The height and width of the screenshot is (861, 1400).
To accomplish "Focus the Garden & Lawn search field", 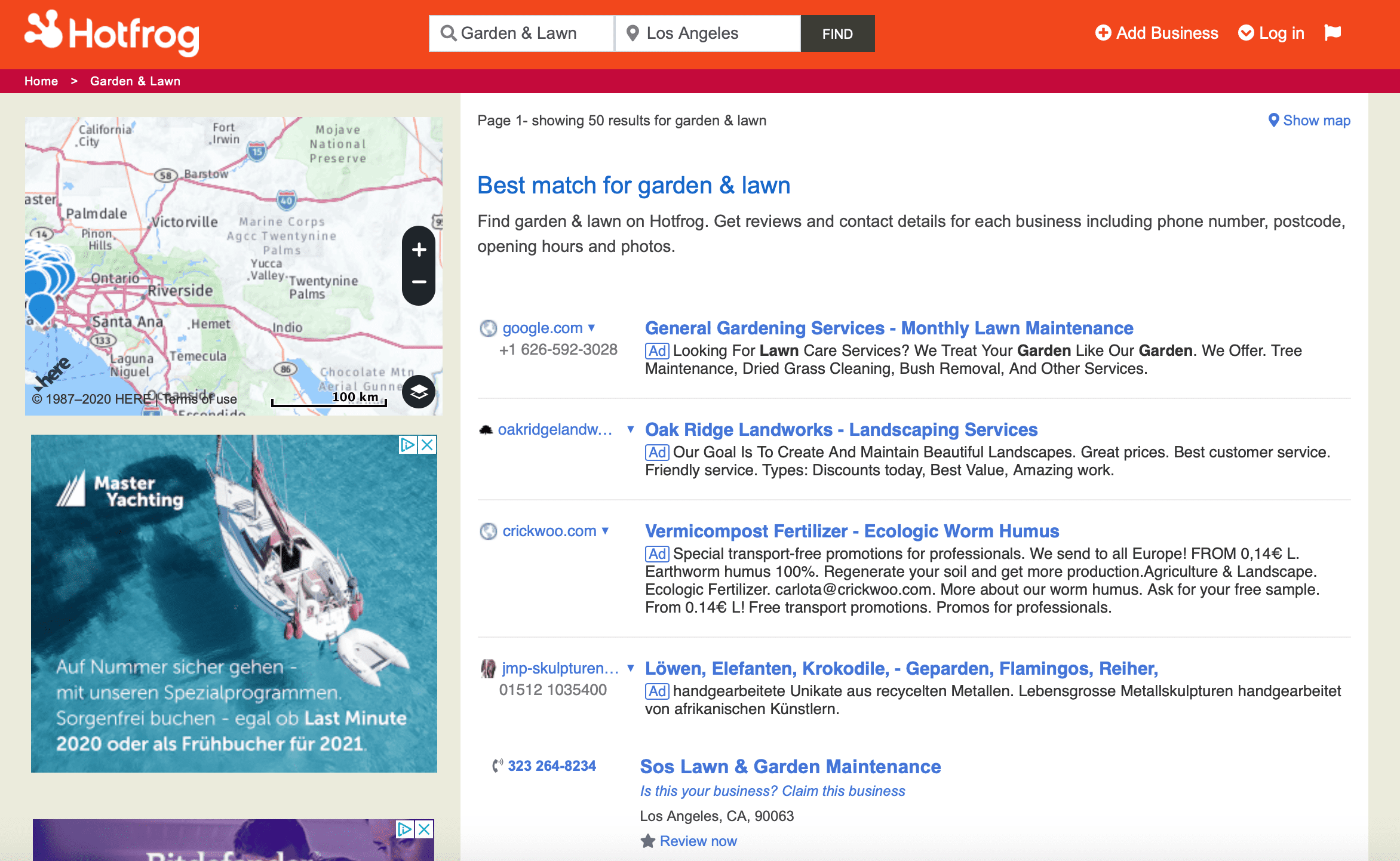I will (x=521, y=33).
